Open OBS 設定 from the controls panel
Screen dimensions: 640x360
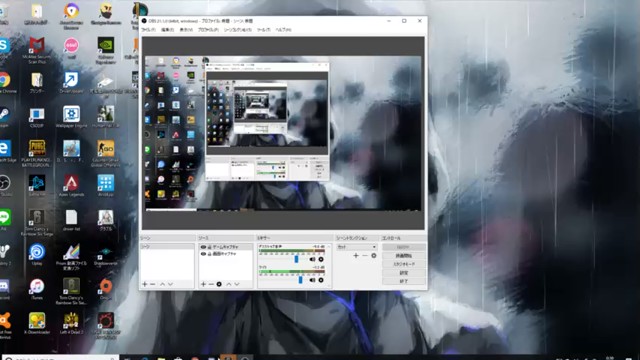click(404, 273)
